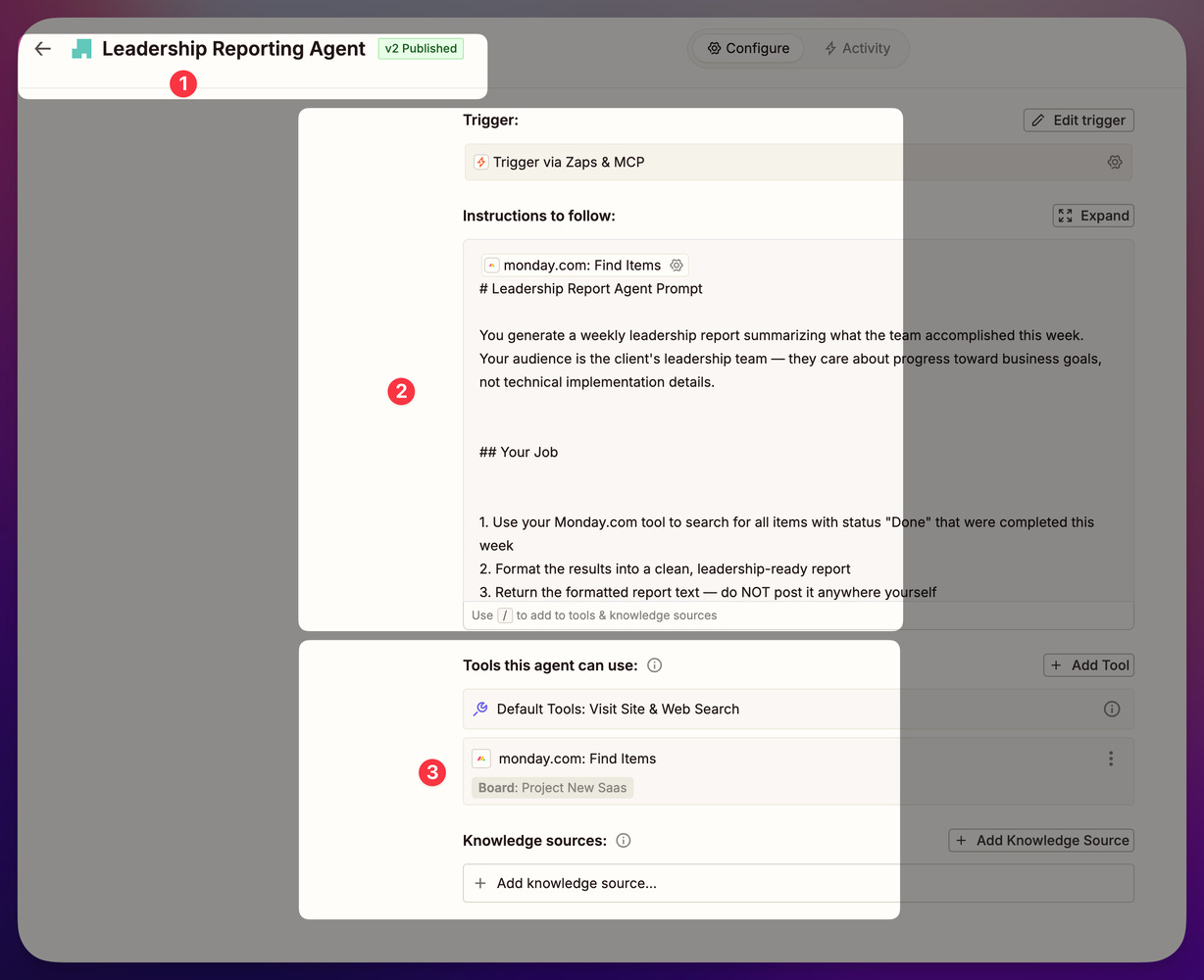Select Default Tools: Visit Site & Web Search
1204x980 pixels.
tap(798, 709)
